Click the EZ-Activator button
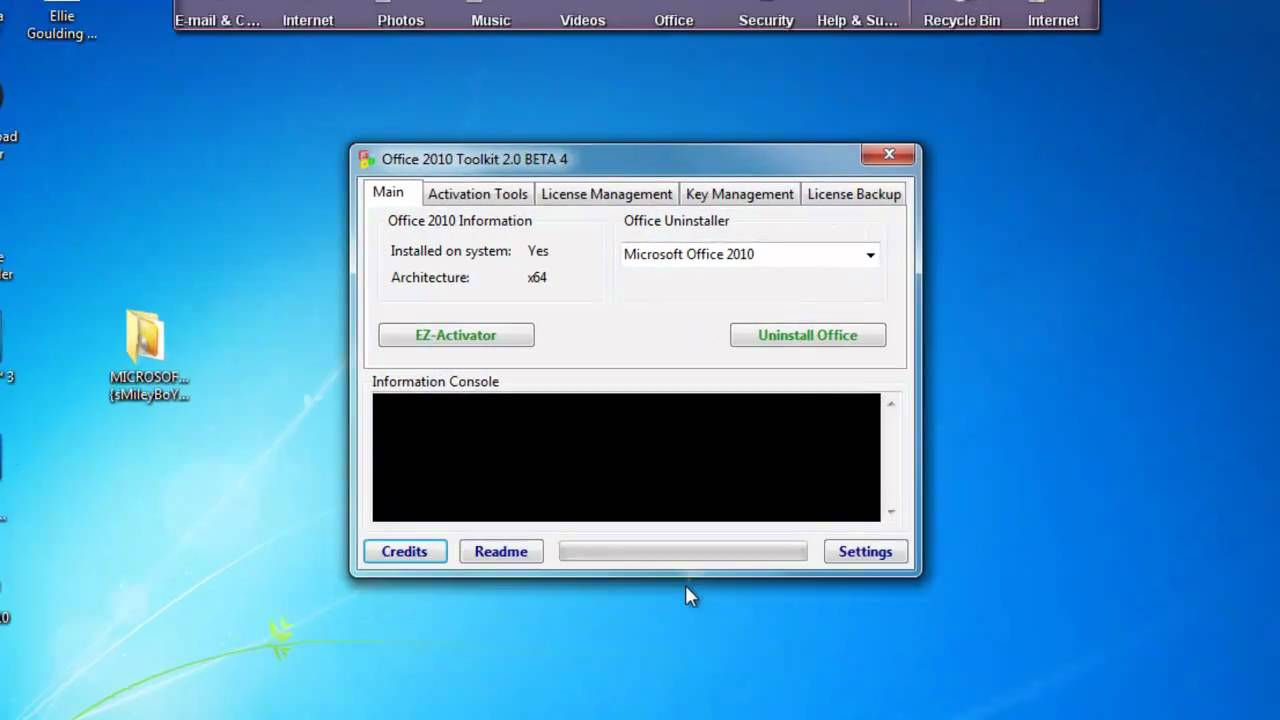The image size is (1280, 720). [456, 335]
